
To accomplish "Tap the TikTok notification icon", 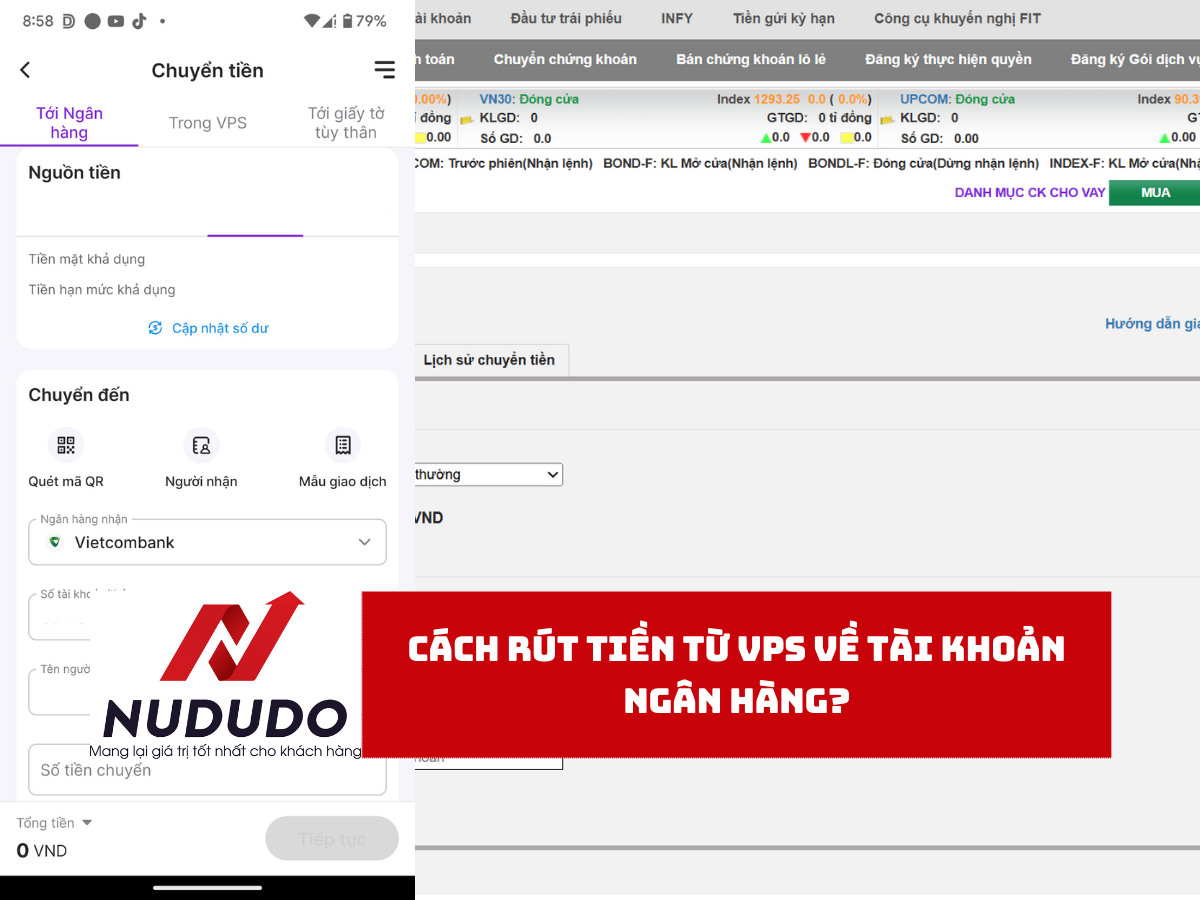I will [x=139, y=20].
